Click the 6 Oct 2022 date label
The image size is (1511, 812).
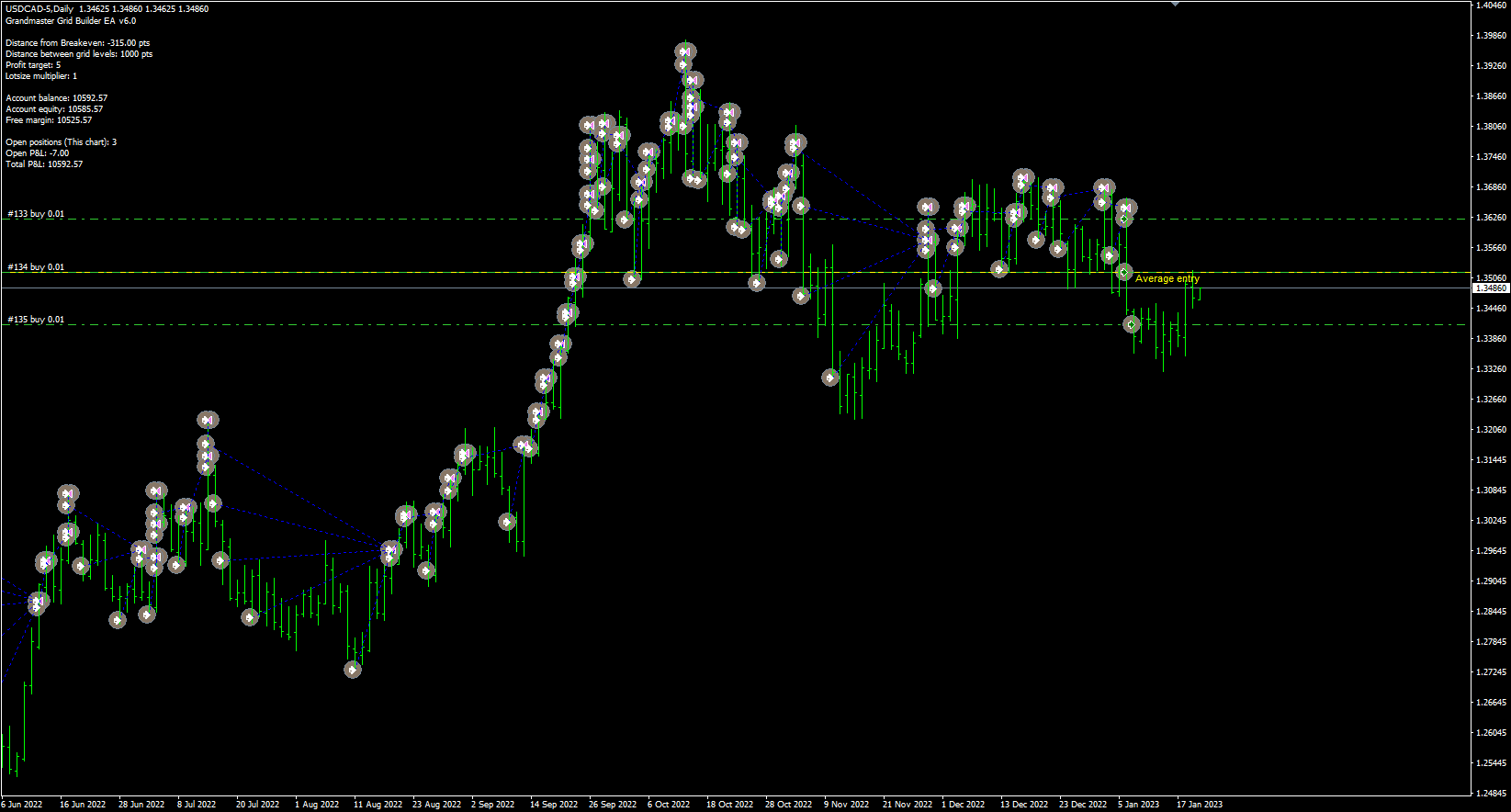(668, 805)
